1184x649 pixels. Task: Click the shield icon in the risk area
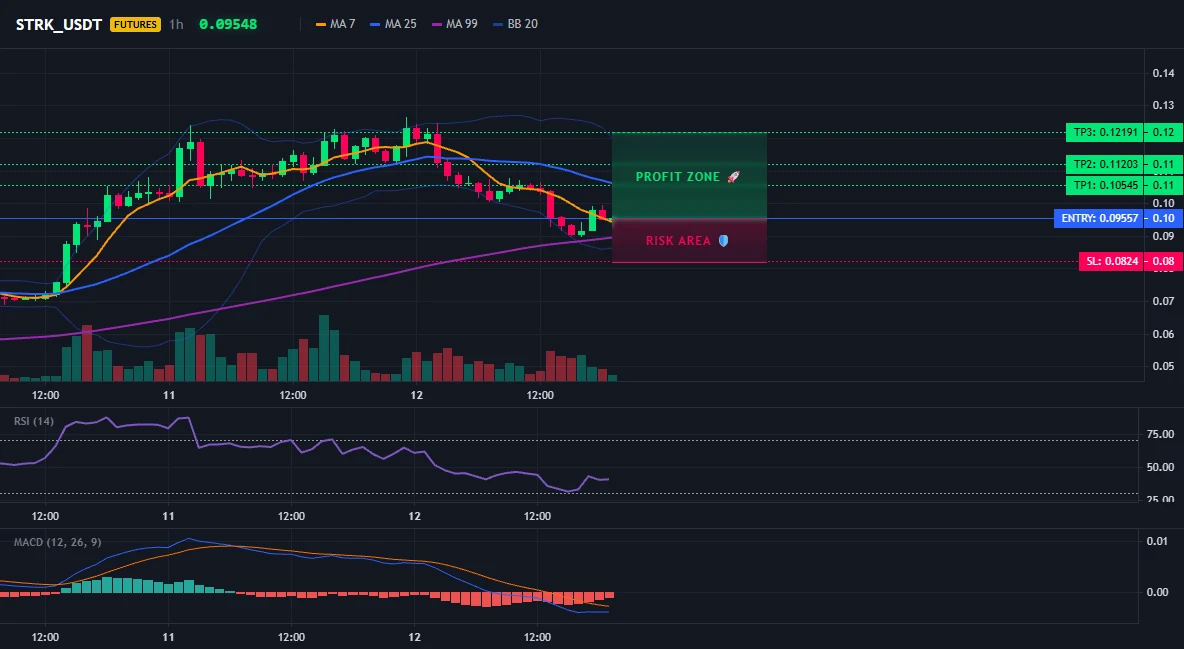tap(723, 241)
